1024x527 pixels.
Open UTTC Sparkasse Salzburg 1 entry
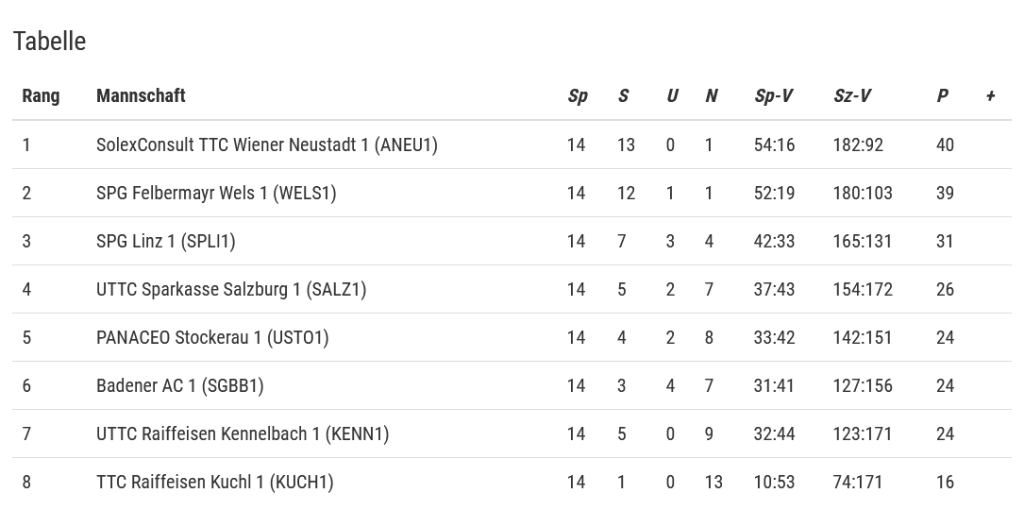click(231, 289)
